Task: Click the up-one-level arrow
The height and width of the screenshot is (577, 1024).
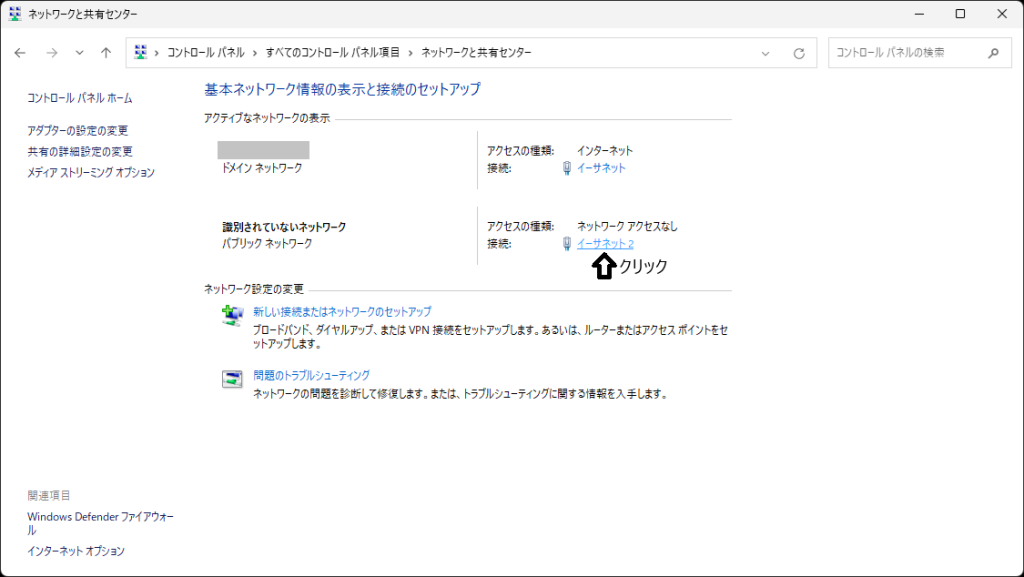Action: [106, 53]
